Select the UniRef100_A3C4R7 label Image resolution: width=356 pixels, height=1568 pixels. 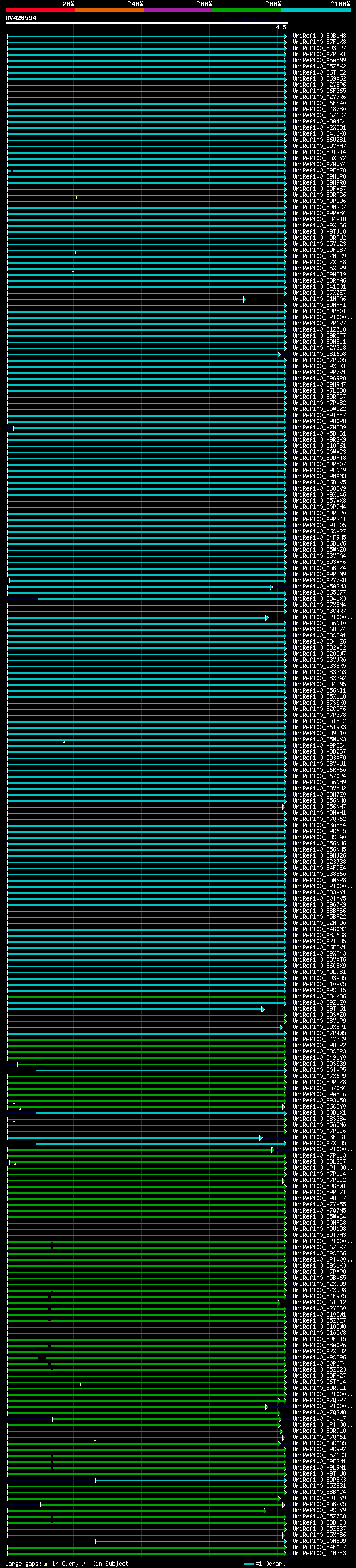point(319,611)
